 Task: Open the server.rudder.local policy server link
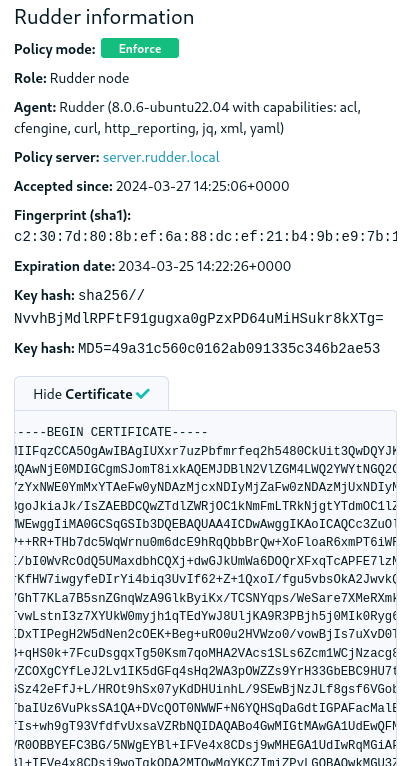pyautogui.click(x=161, y=157)
